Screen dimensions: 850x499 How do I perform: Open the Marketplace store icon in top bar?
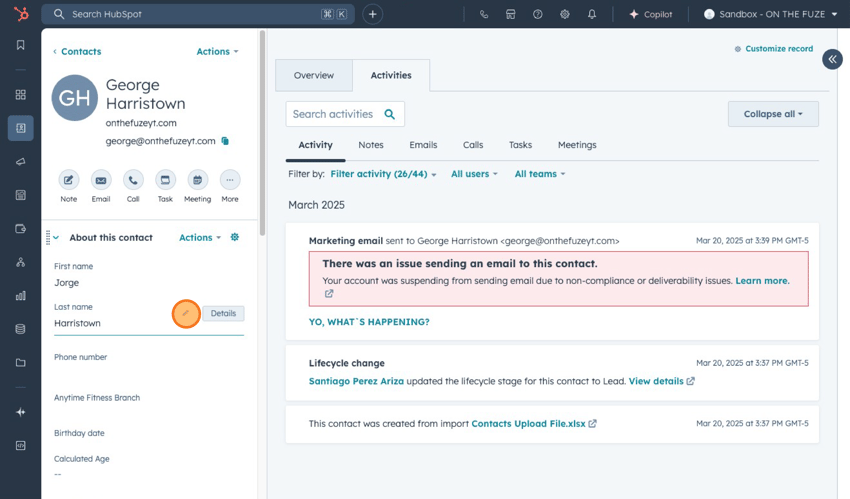[511, 15]
